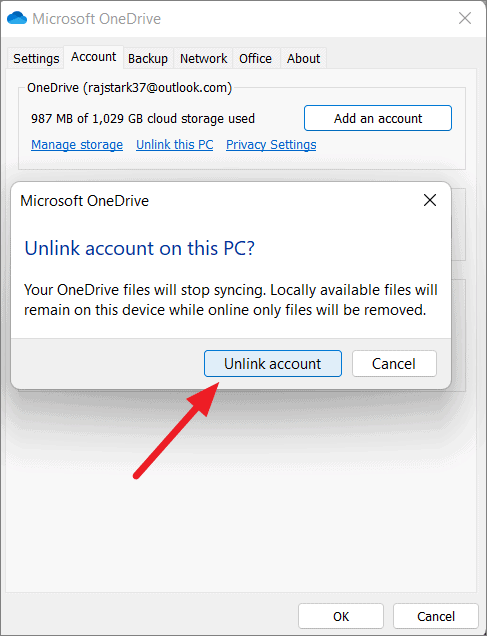This screenshot has height=636, width=487.
Task: Click OK at the bottom of settings window
Action: coord(341,616)
